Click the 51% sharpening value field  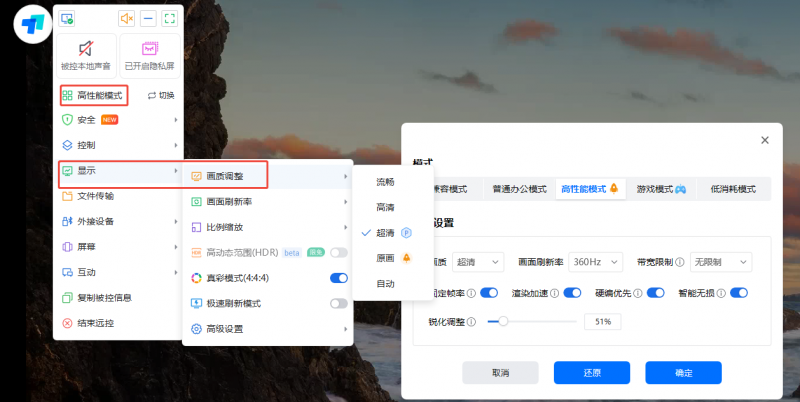pyautogui.click(x=603, y=322)
